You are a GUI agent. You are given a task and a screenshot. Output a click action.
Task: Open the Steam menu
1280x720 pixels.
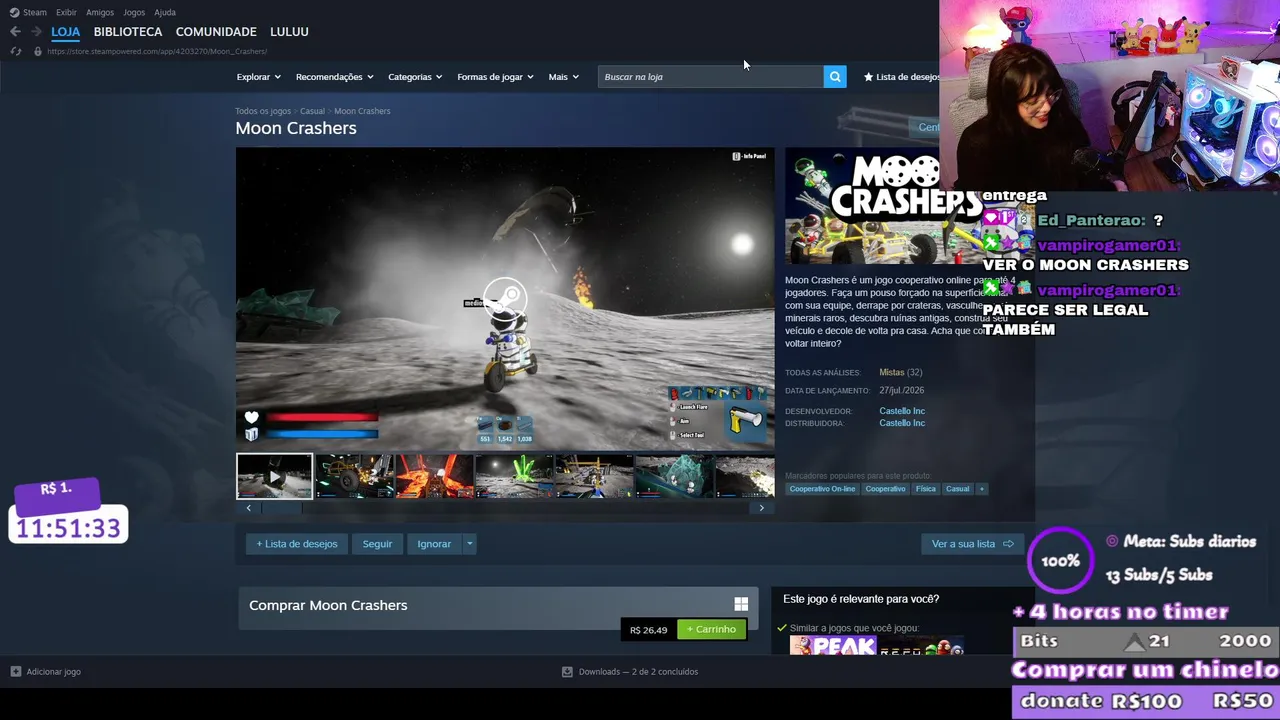[x=35, y=12]
